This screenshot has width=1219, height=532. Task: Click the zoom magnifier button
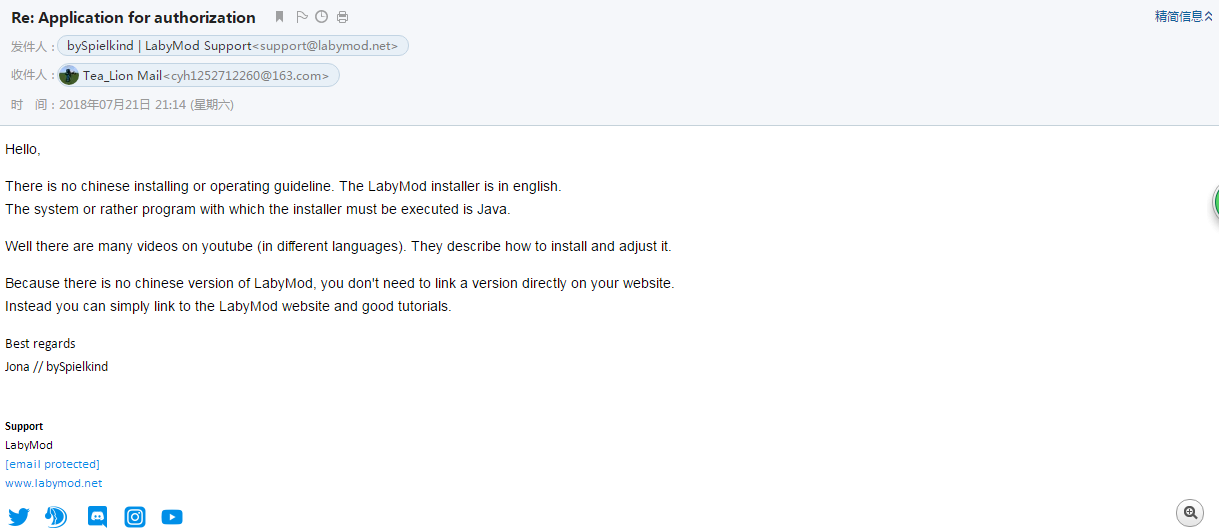click(x=1190, y=512)
